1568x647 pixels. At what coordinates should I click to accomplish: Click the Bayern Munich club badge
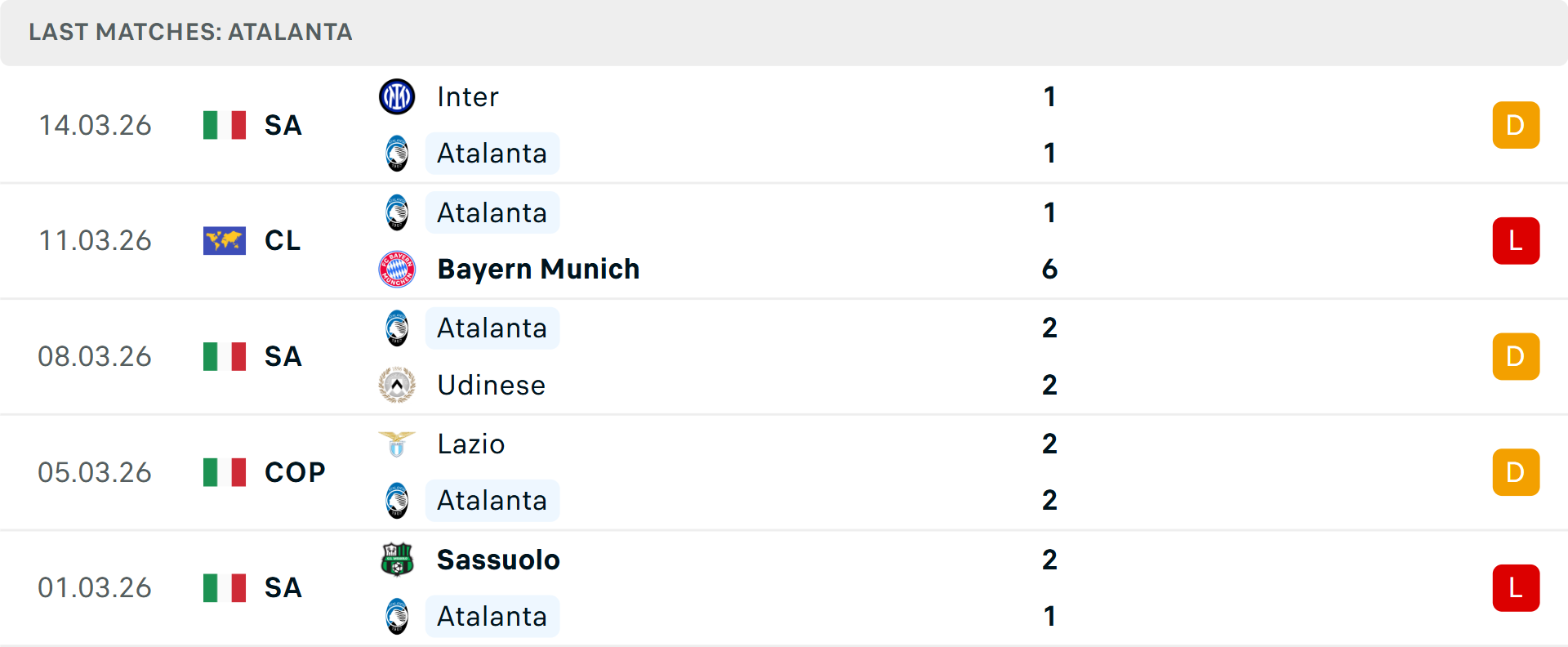point(397,269)
